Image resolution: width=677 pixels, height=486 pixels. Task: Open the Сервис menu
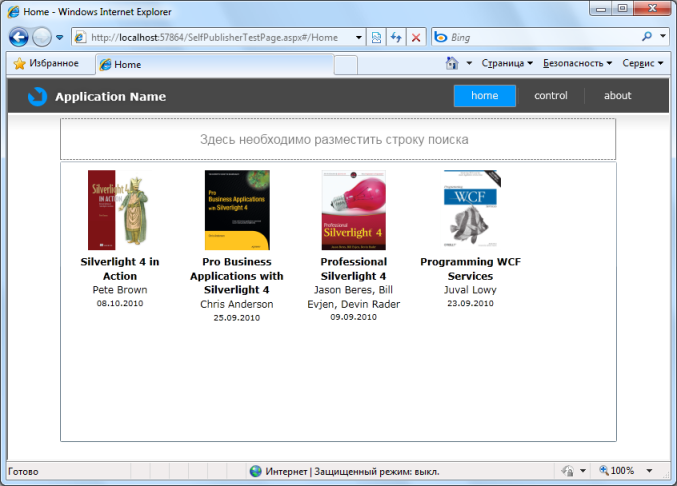(642, 63)
